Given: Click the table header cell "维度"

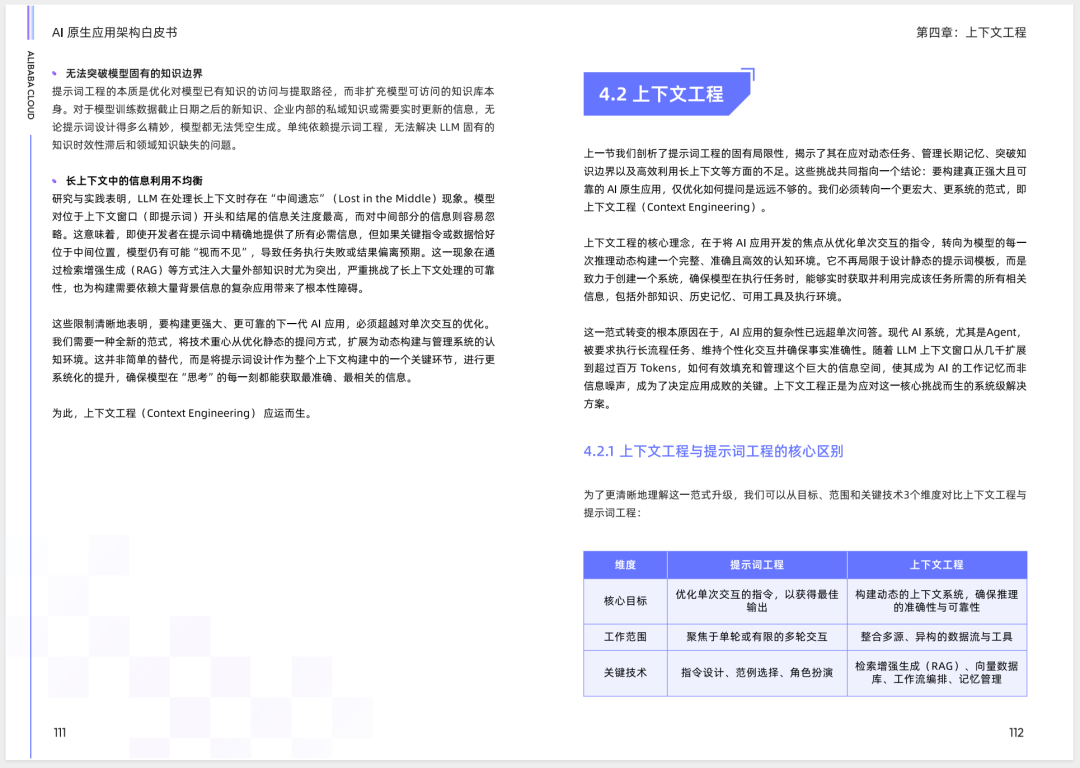Looking at the screenshot, I should tap(625, 565).
